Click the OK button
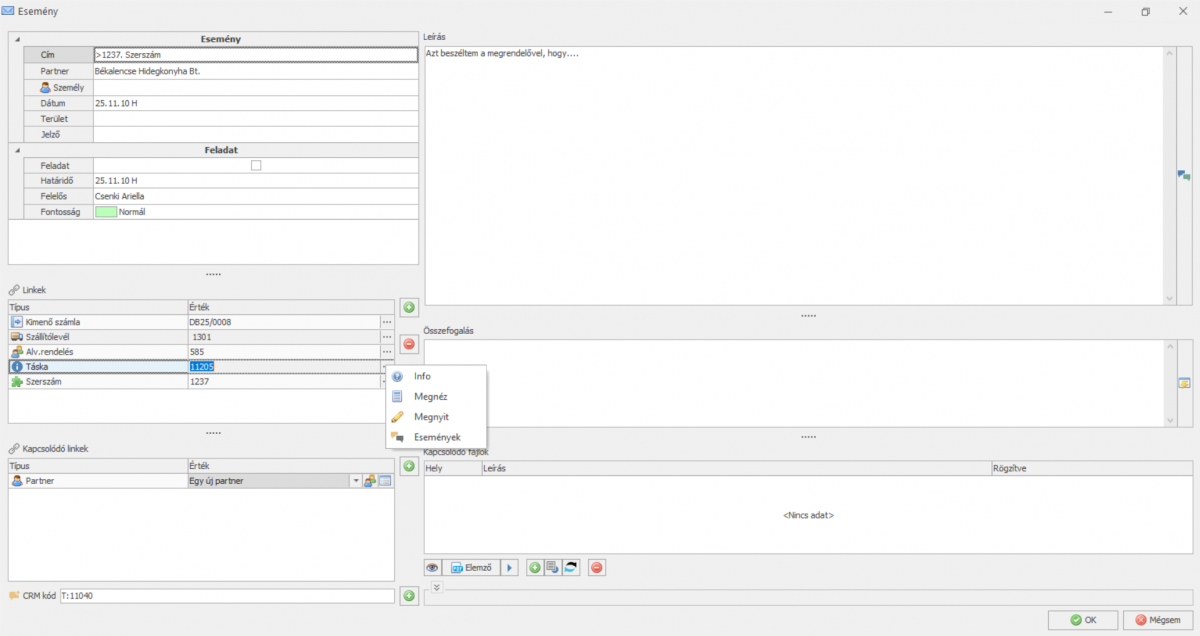This screenshot has height=636, width=1200. coord(1082,620)
